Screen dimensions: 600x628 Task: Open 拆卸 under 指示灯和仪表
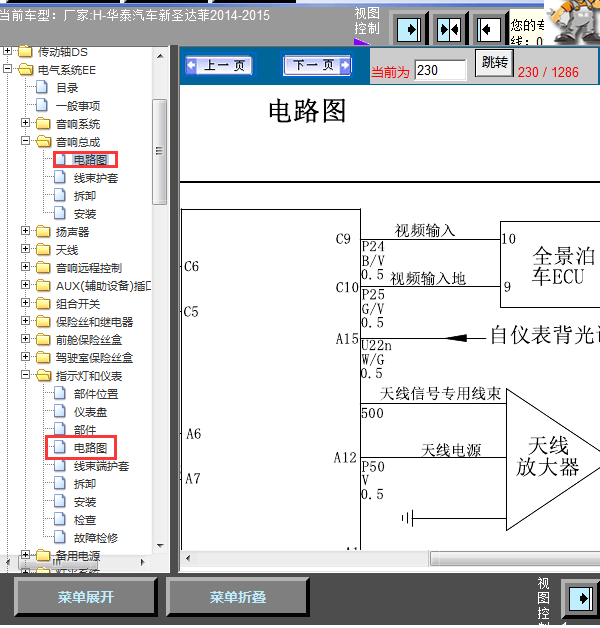[x=85, y=484]
